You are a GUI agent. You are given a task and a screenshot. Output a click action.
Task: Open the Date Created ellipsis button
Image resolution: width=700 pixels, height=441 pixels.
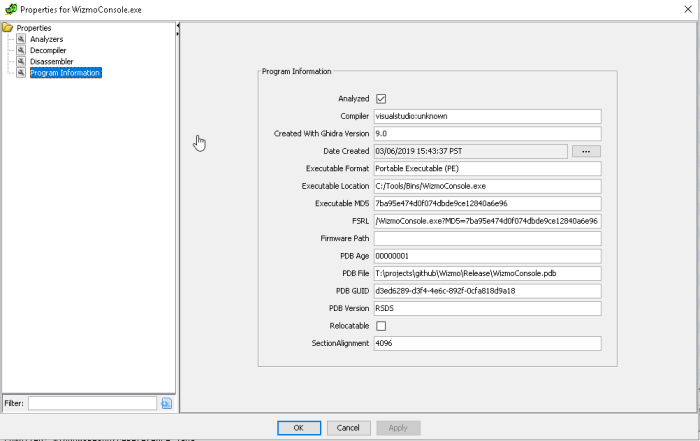586,151
